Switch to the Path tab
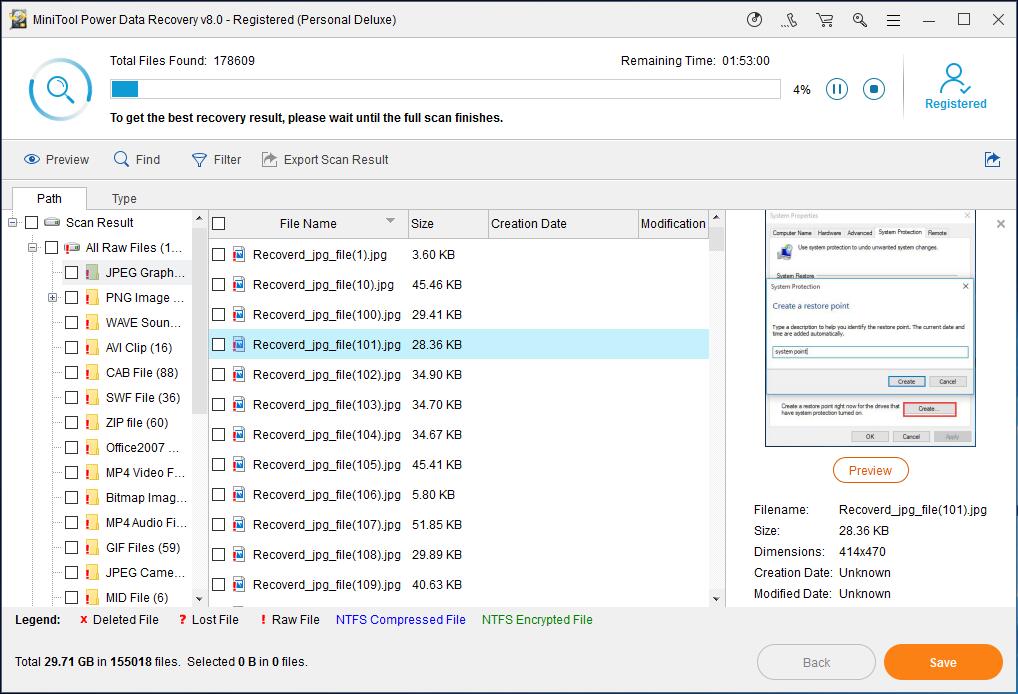This screenshot has height=694, width=1018. (x=49, y=199)
